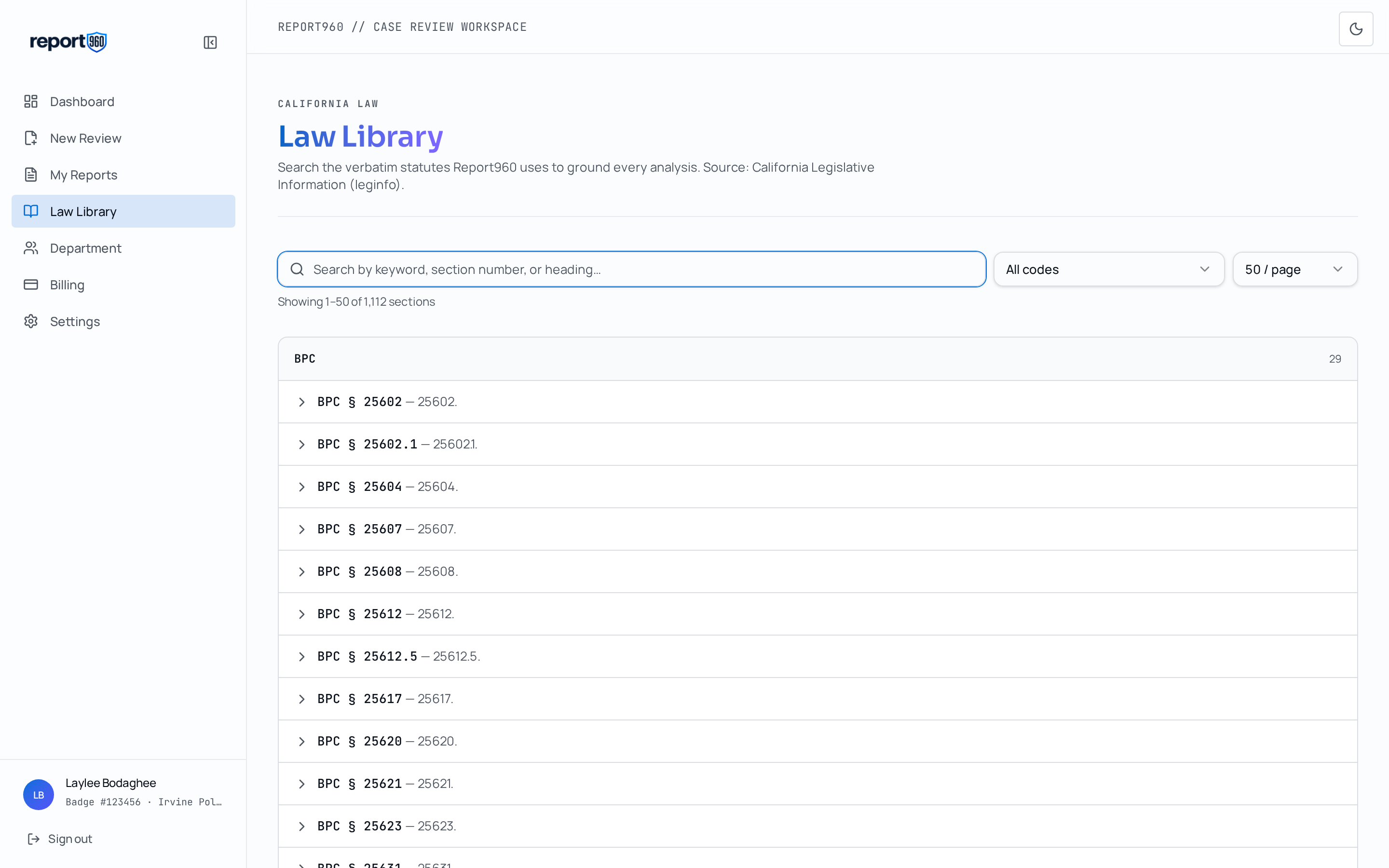Click the Department people icon
Image resolution: width=1389 pixels, height=868 pixels.
pyautogui.click(x=31, y=248)
